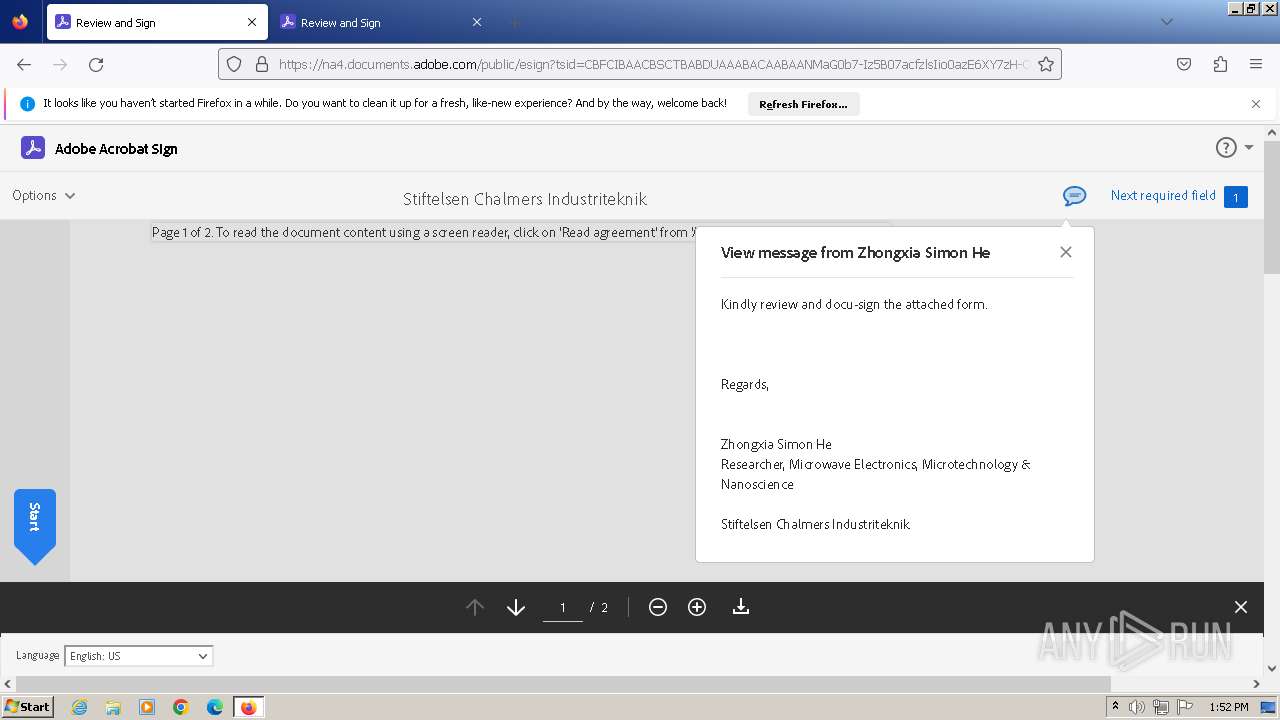This screenshot has height=720, width=1280.
Task: Click the document title Stiftelsen Chalmers Industriteknik
Action: pyautogui.click(x=525, y=199)
